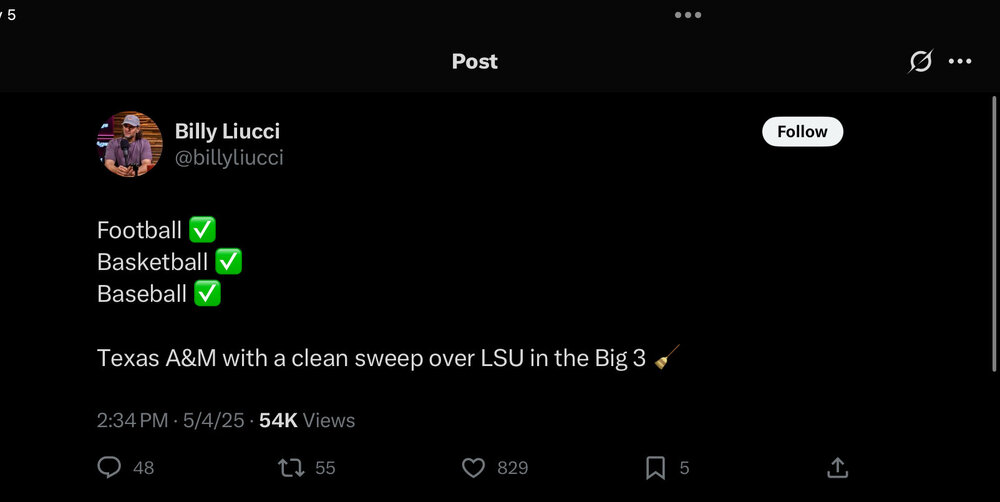Click the @billyliucci handle

pyautogui.click(x=229, y=158)
